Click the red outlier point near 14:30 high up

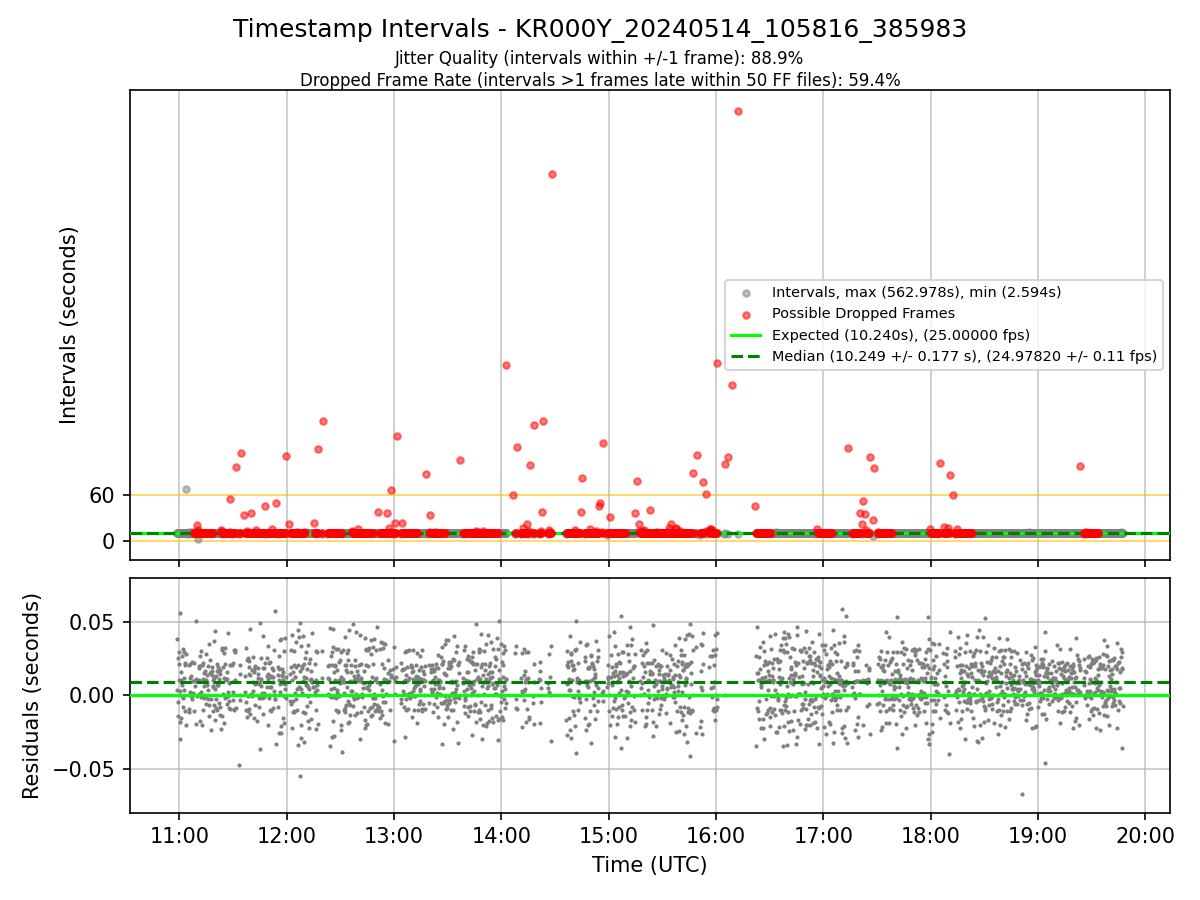pos(552,174)
